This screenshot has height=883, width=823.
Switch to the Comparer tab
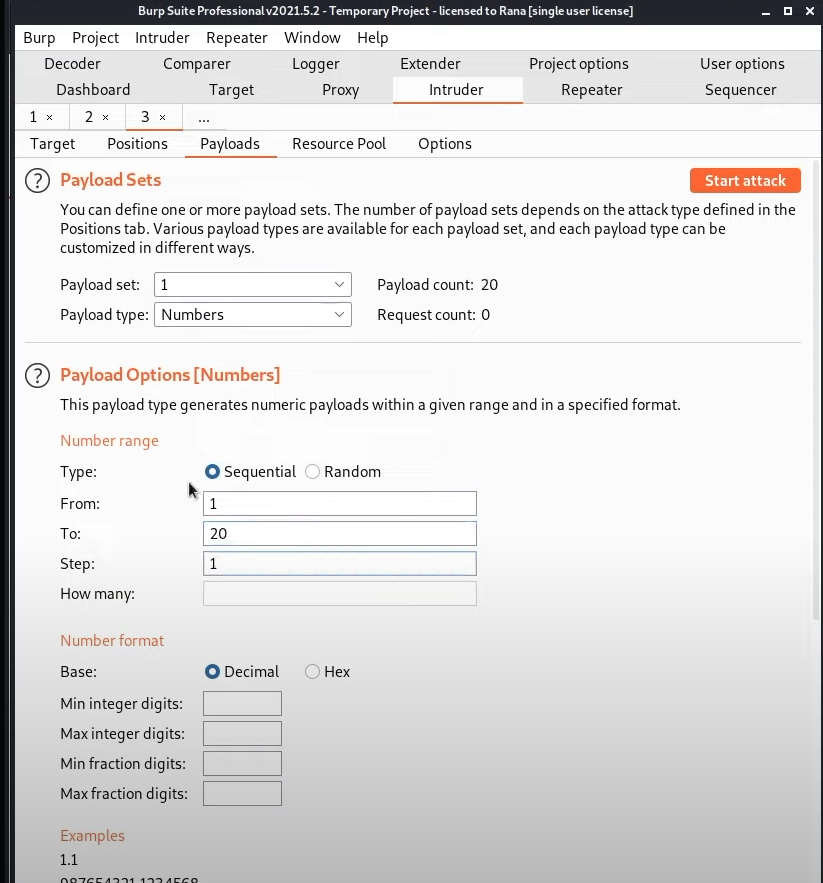coord(197,64)
